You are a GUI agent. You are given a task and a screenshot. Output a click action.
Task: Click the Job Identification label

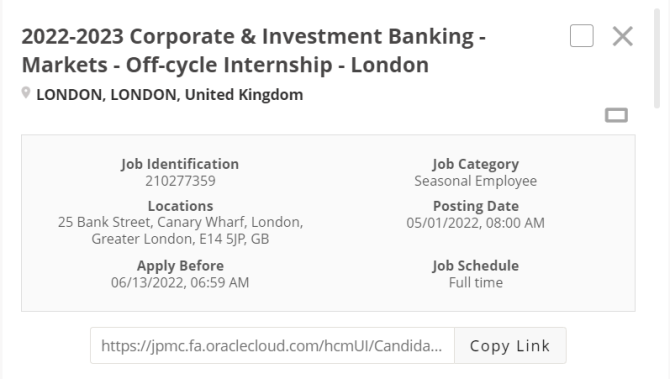coord(180,164)
